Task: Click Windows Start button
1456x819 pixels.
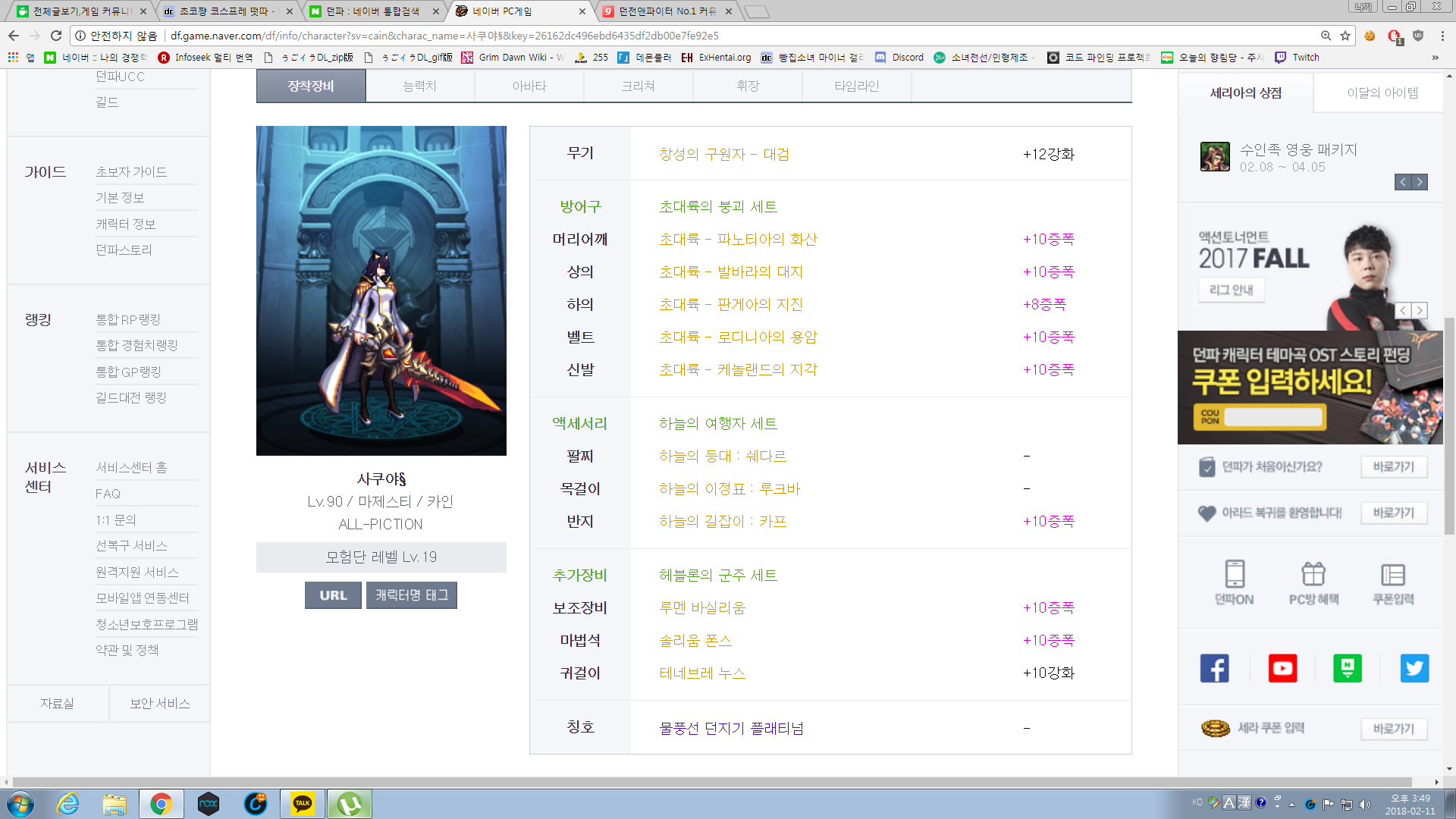Action: (20, 804)
